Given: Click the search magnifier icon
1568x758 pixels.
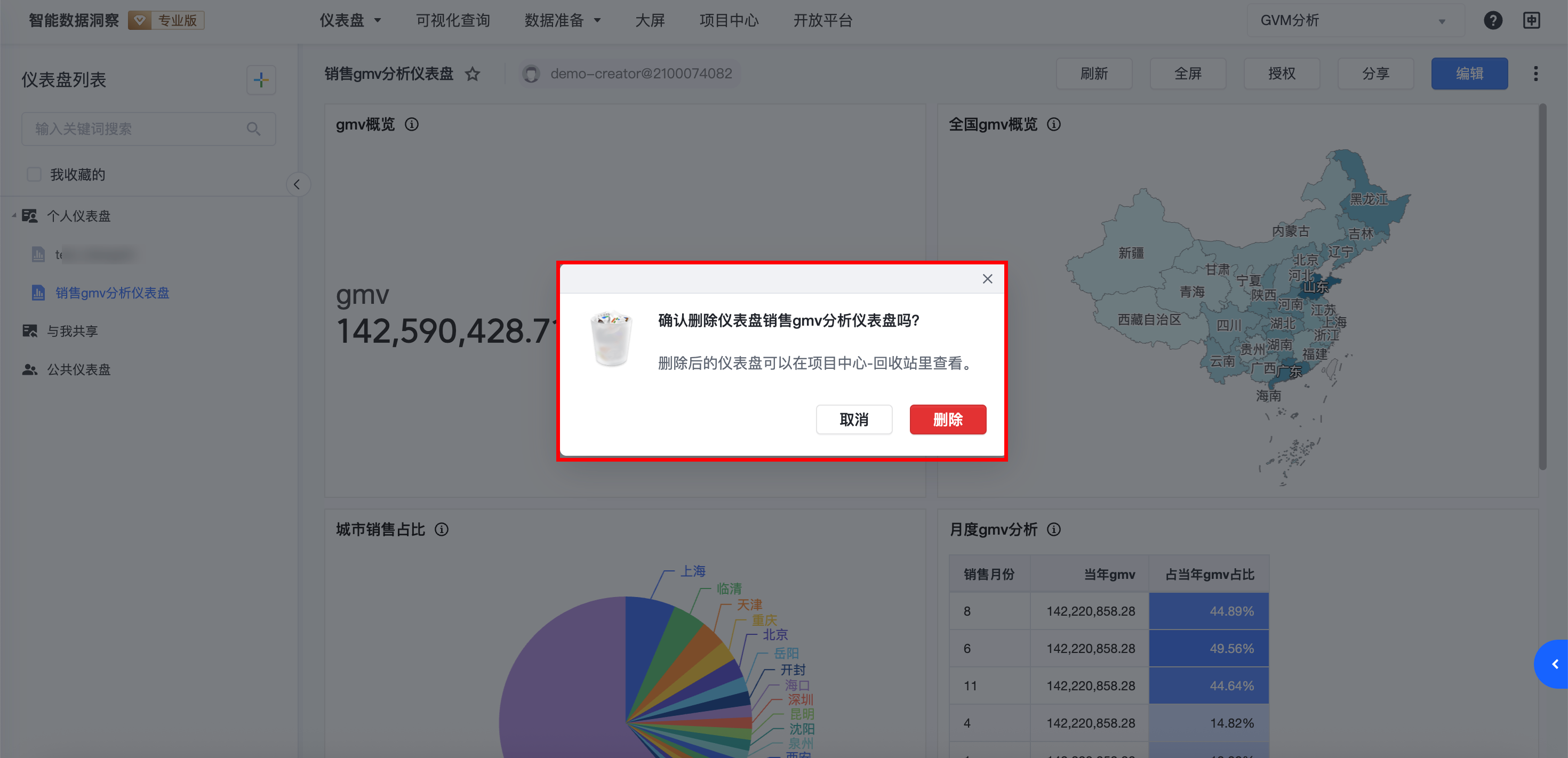Looking at the screenshot, I should point(253,129).
